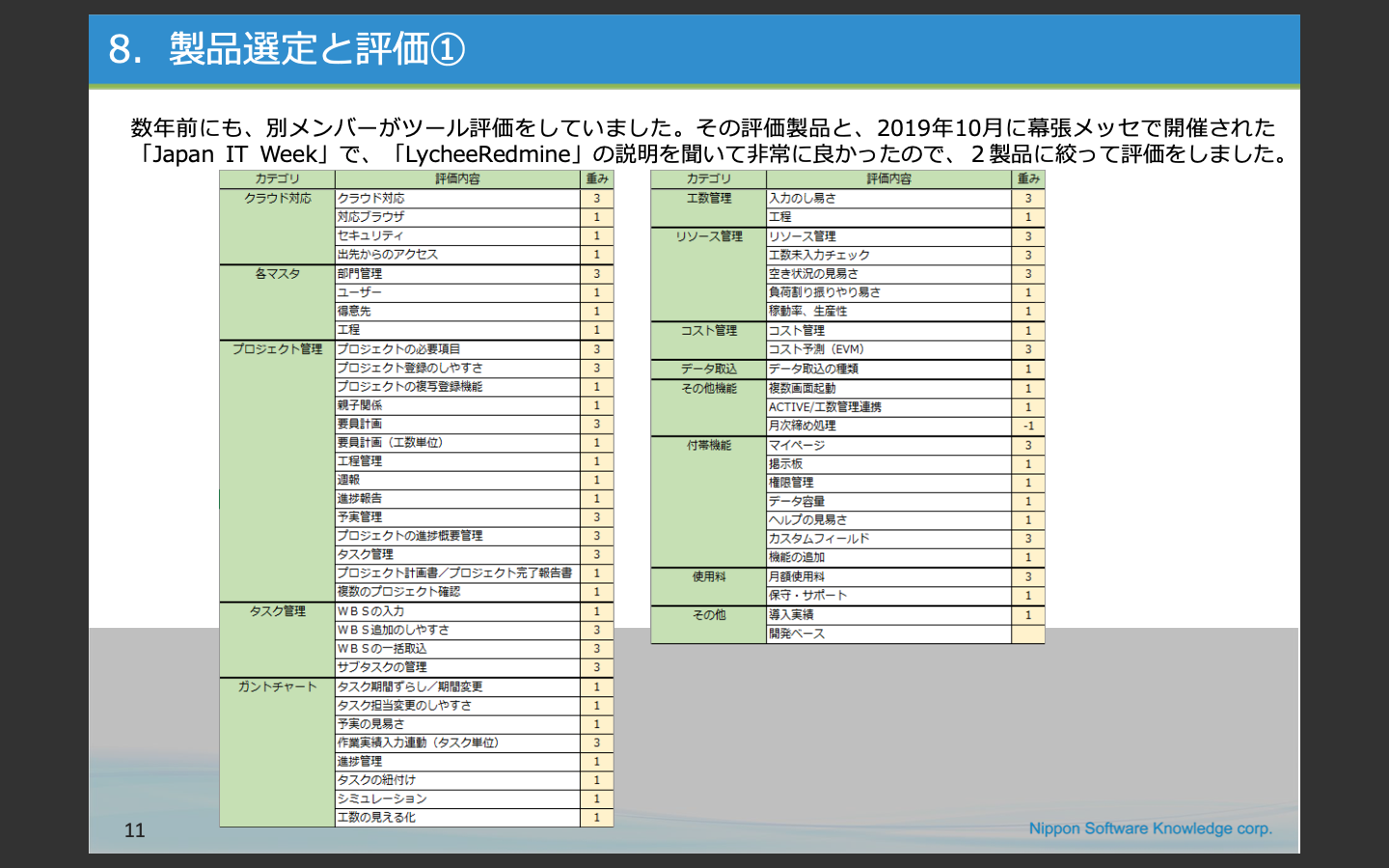Image resolution: width=1389 pixels, height=868 pixels.
Task: Select the ガントチャート category cell
Action: coord(277,687)
